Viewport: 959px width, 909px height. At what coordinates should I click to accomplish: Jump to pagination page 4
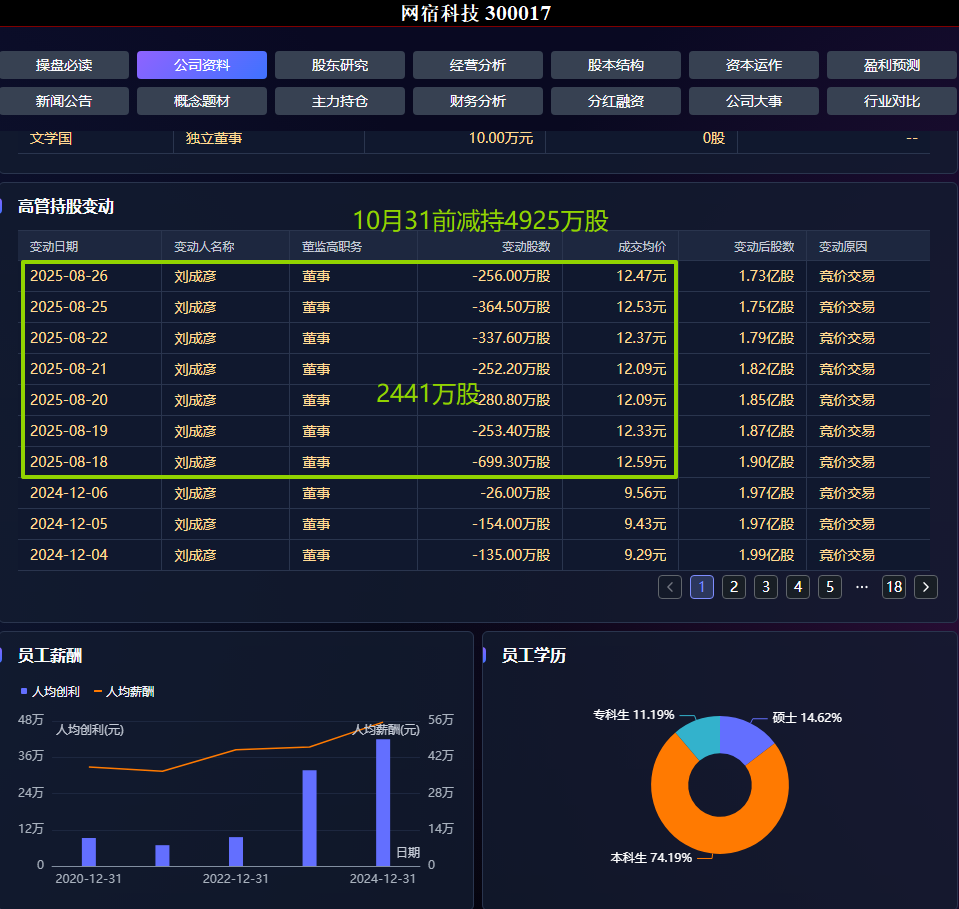point(798,587)
